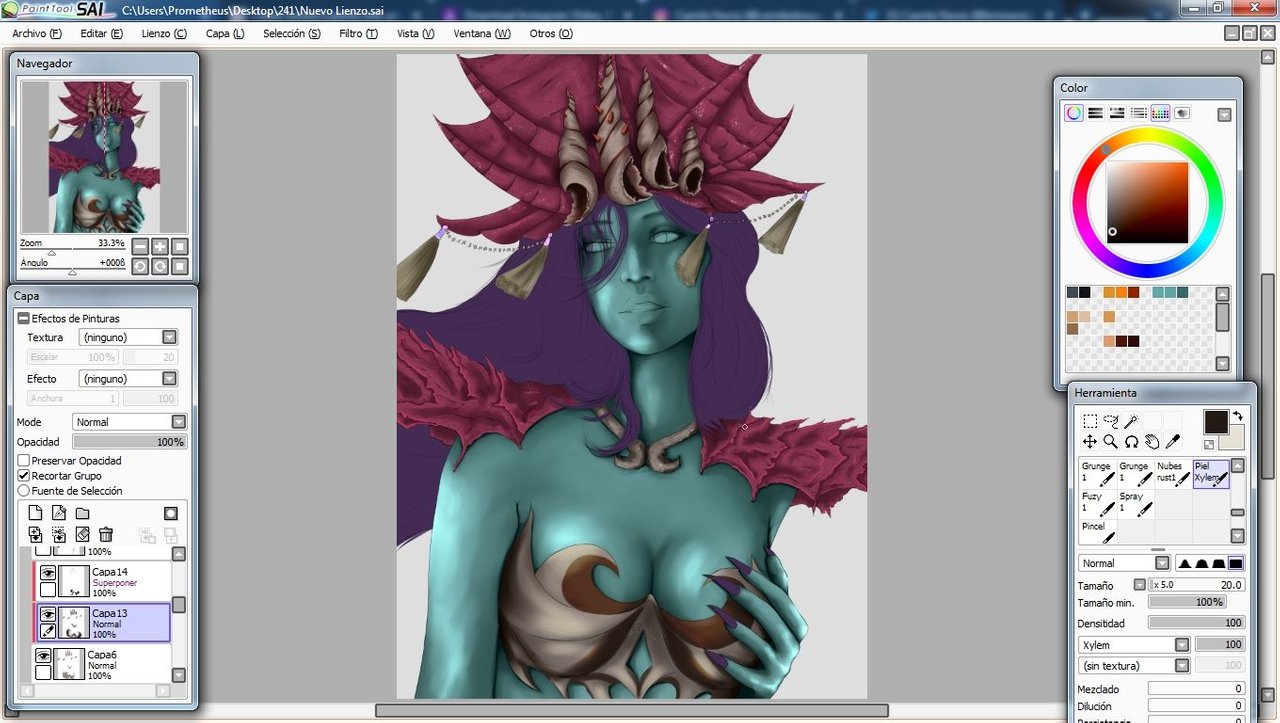Click the clear layer eraser icon
The width and height of the screenshot is (1280, 723).
tap(82, 534)
